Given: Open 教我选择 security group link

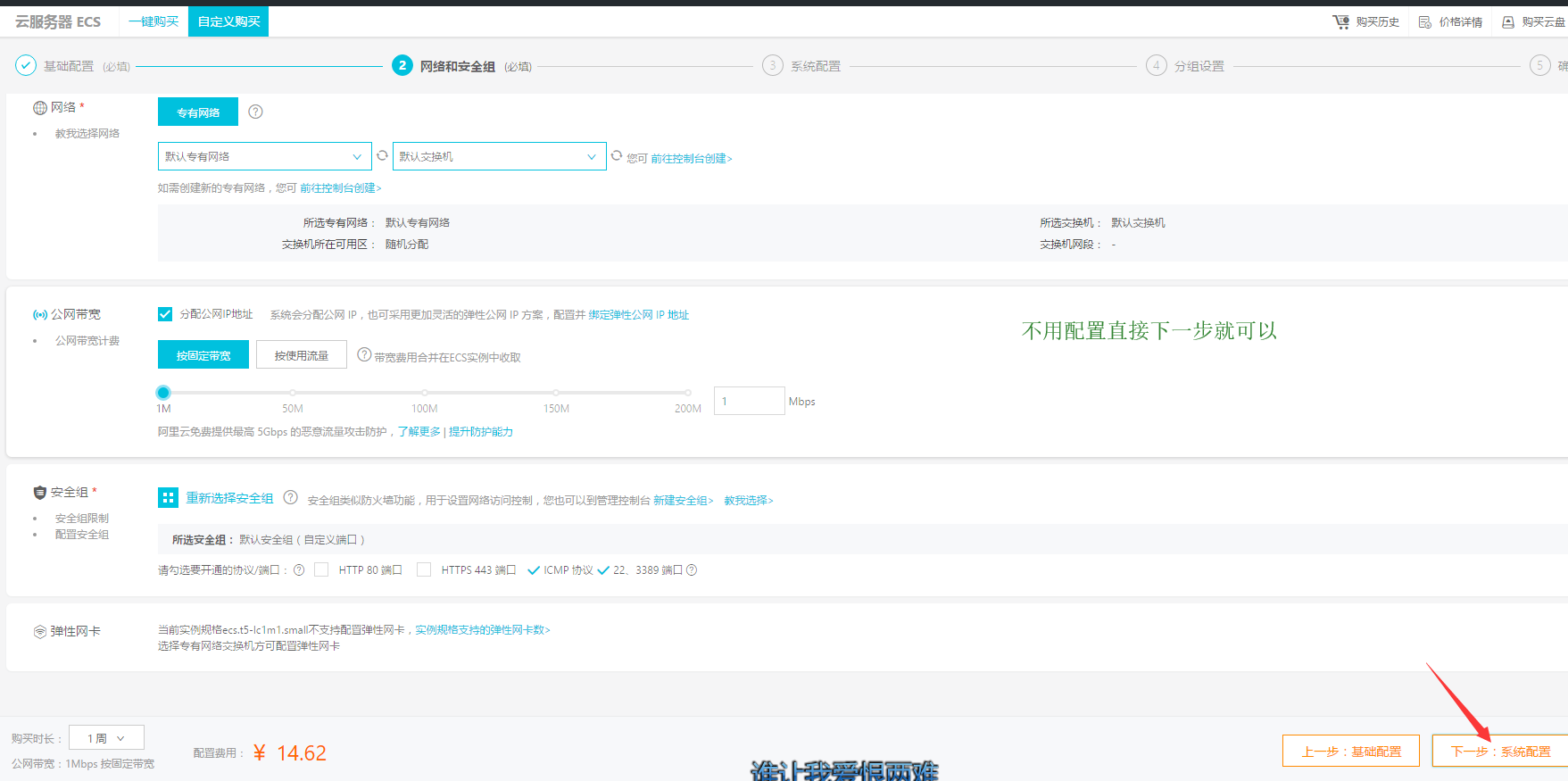Looking at the screenshot, I should pos(749,500).
